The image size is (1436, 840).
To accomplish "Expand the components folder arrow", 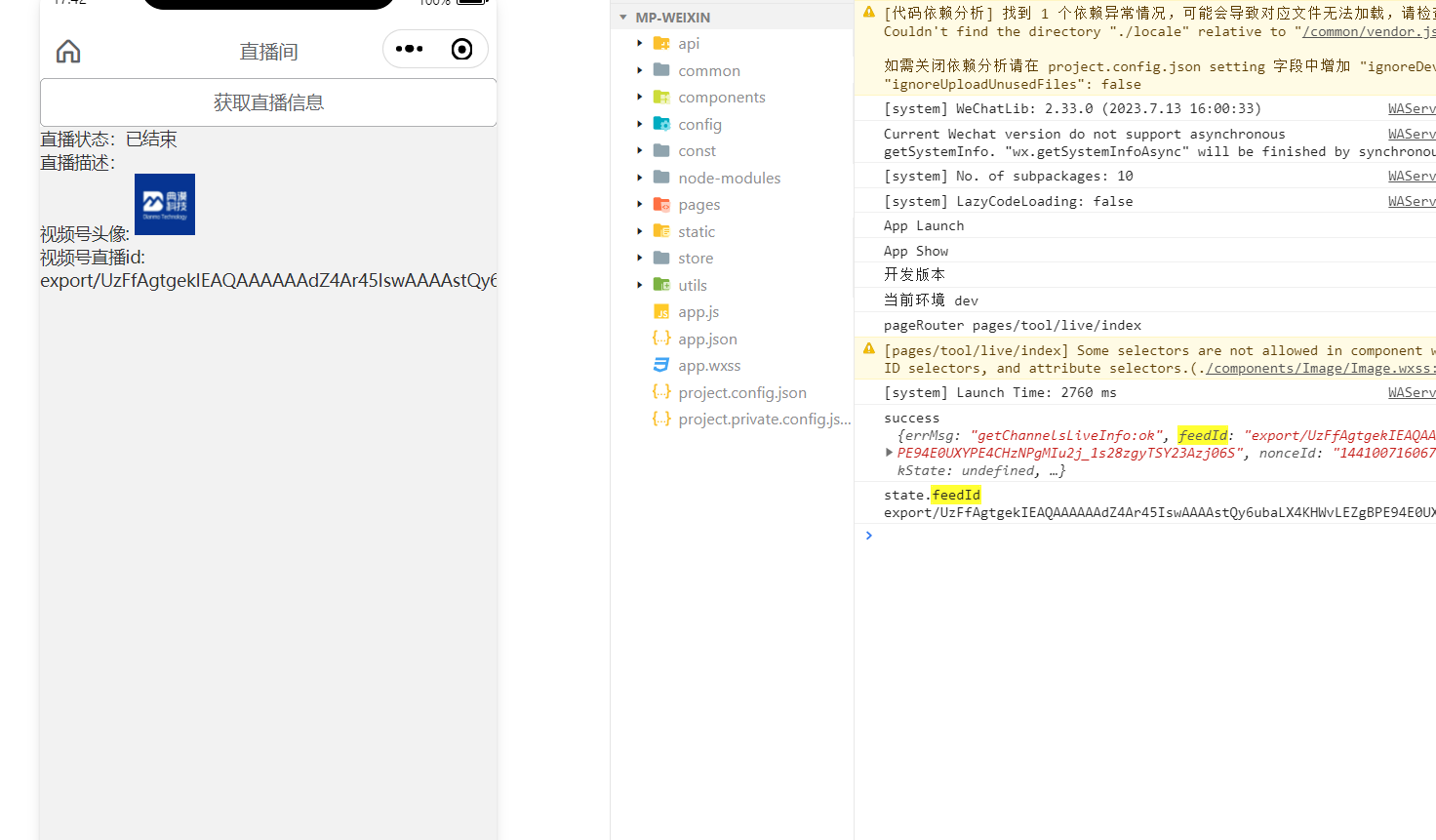I will (640, 97).
